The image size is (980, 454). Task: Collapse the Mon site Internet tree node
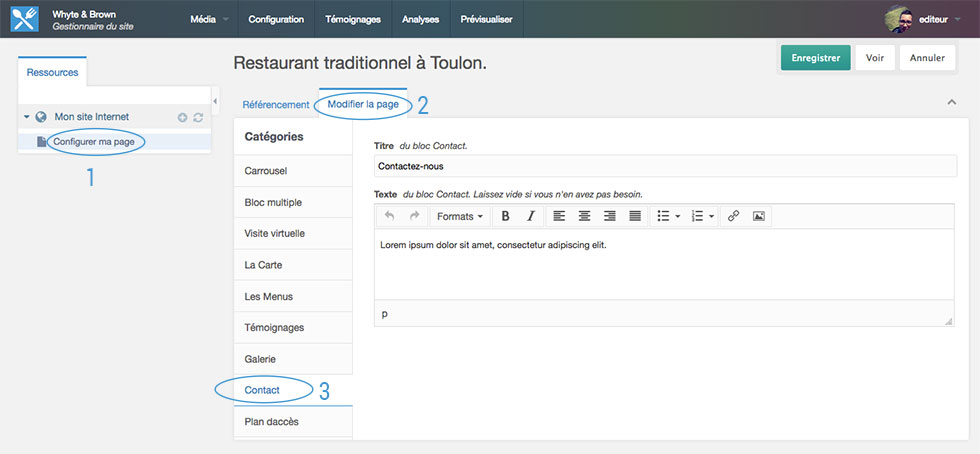[26, 117]
